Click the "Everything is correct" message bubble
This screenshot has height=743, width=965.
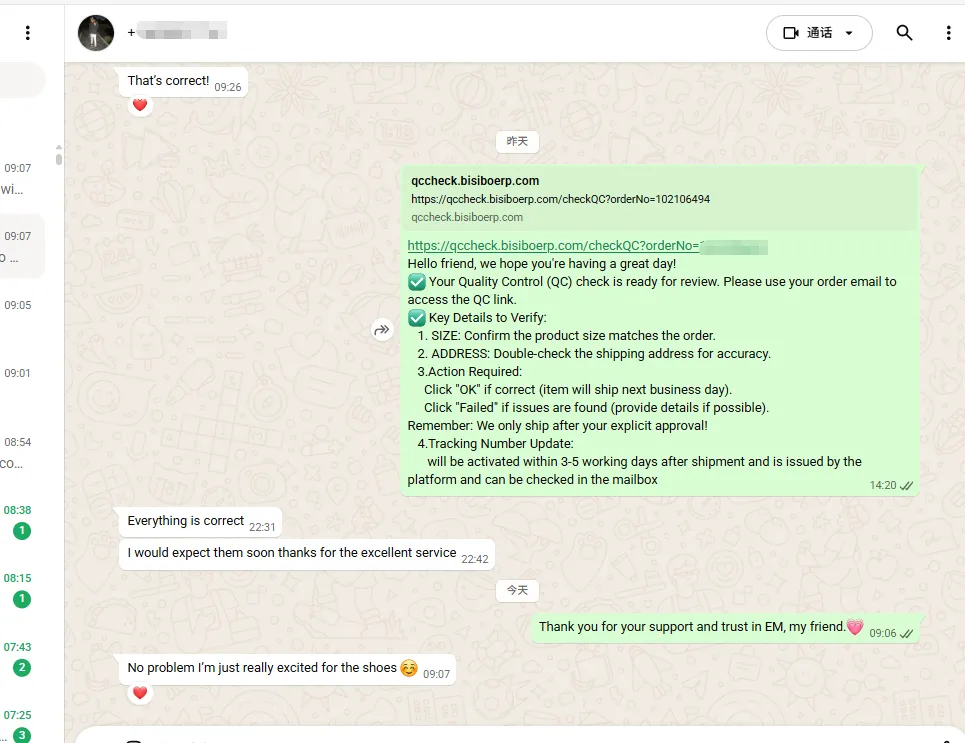click(200, 522)
